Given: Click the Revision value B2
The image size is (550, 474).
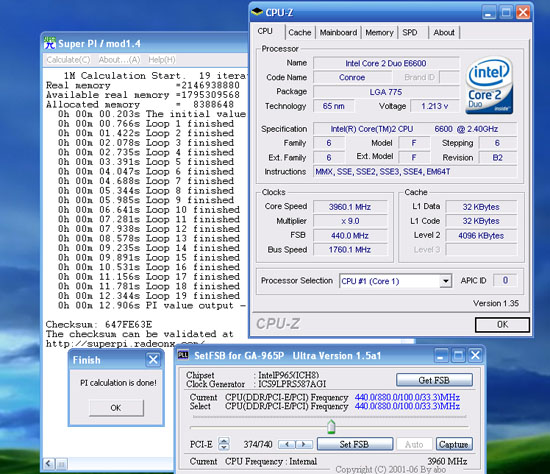Looking at the screenshot, I should point(497,158).
